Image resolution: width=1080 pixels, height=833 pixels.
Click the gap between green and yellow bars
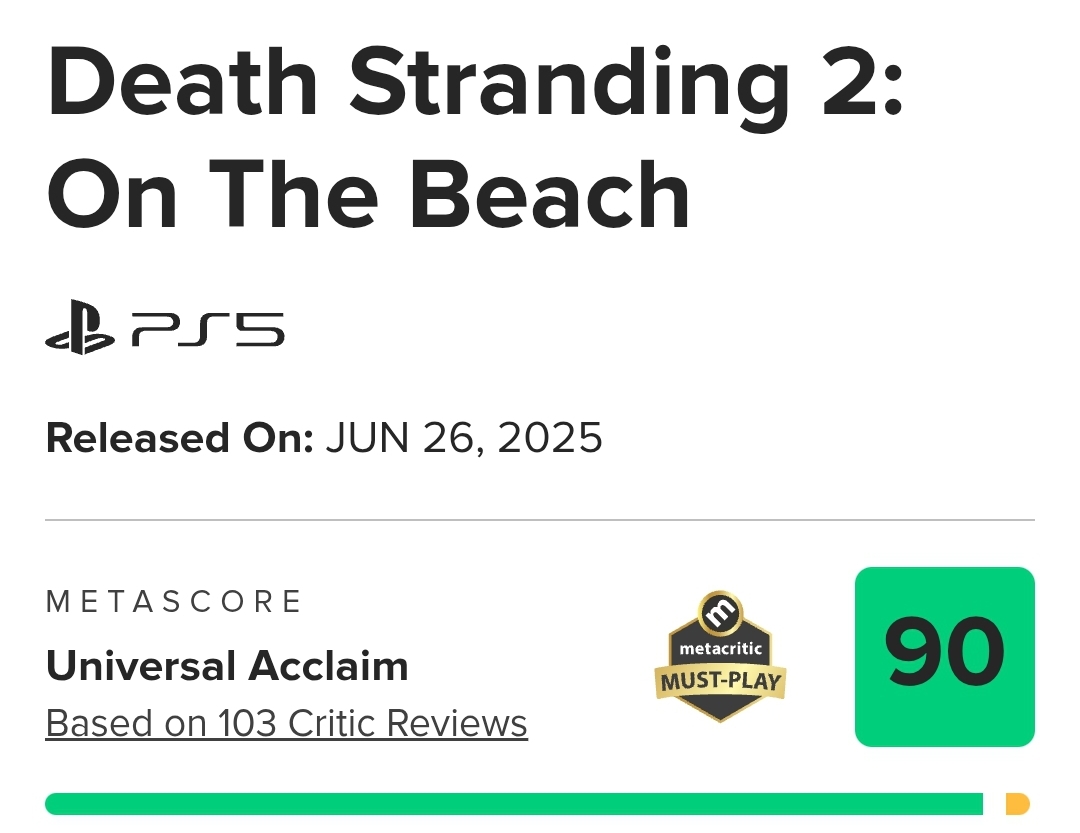pyautogui.click(x=994, y=804)
